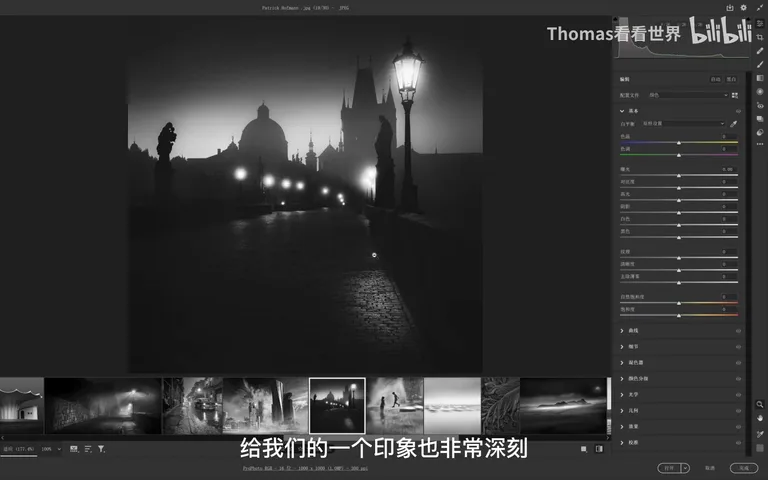Edit the 曝光 exposure value field

point(728,169)
